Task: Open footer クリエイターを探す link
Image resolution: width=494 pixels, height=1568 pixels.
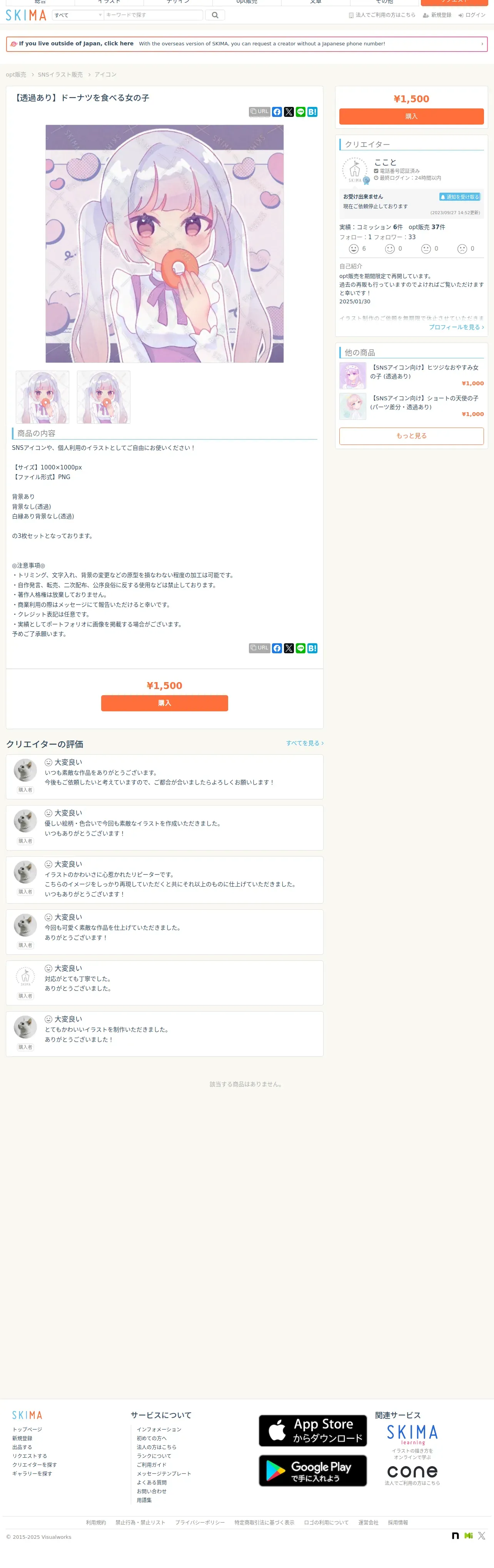Action: (34, 1465)
